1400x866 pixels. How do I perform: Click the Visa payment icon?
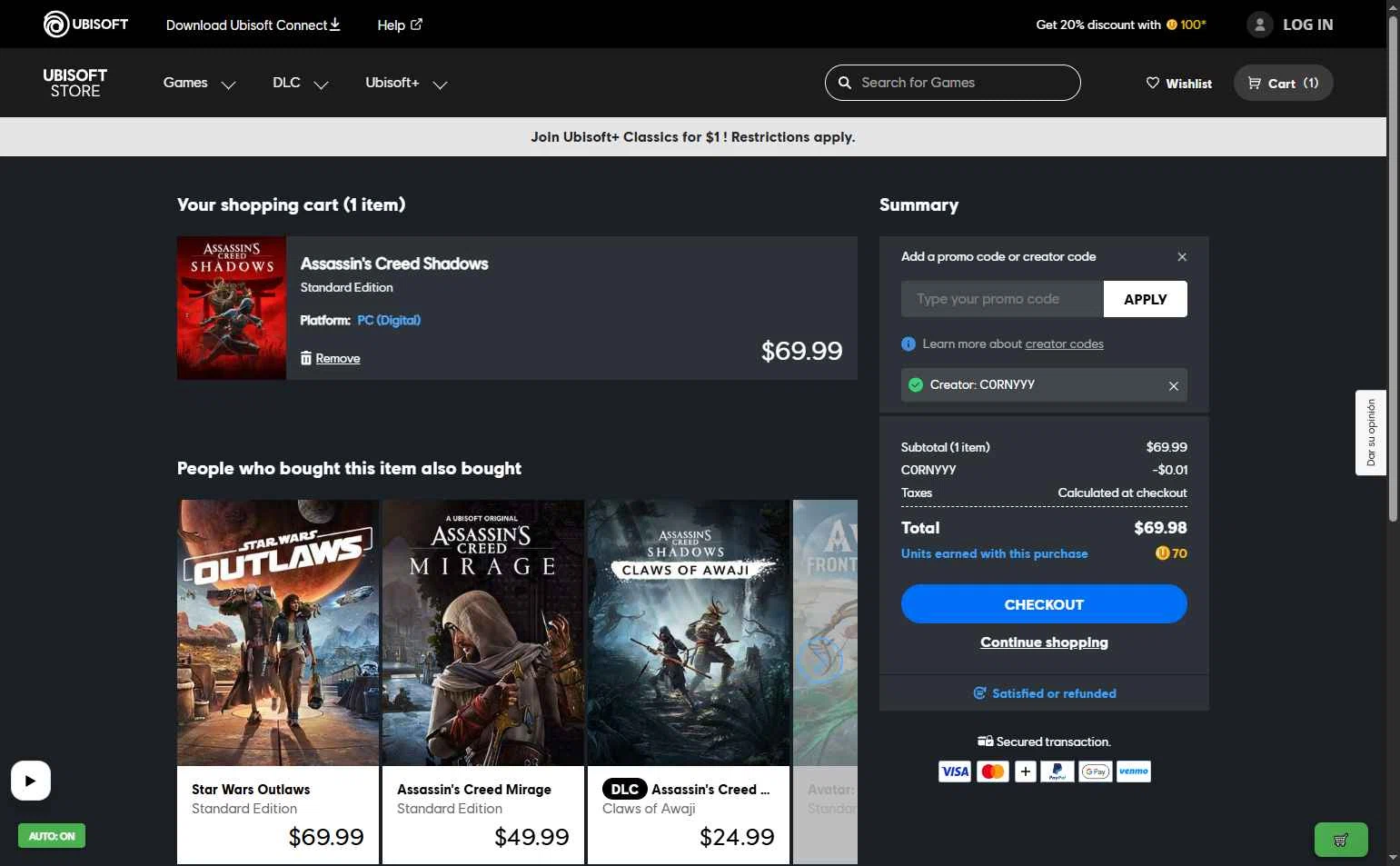coord(954,771)
